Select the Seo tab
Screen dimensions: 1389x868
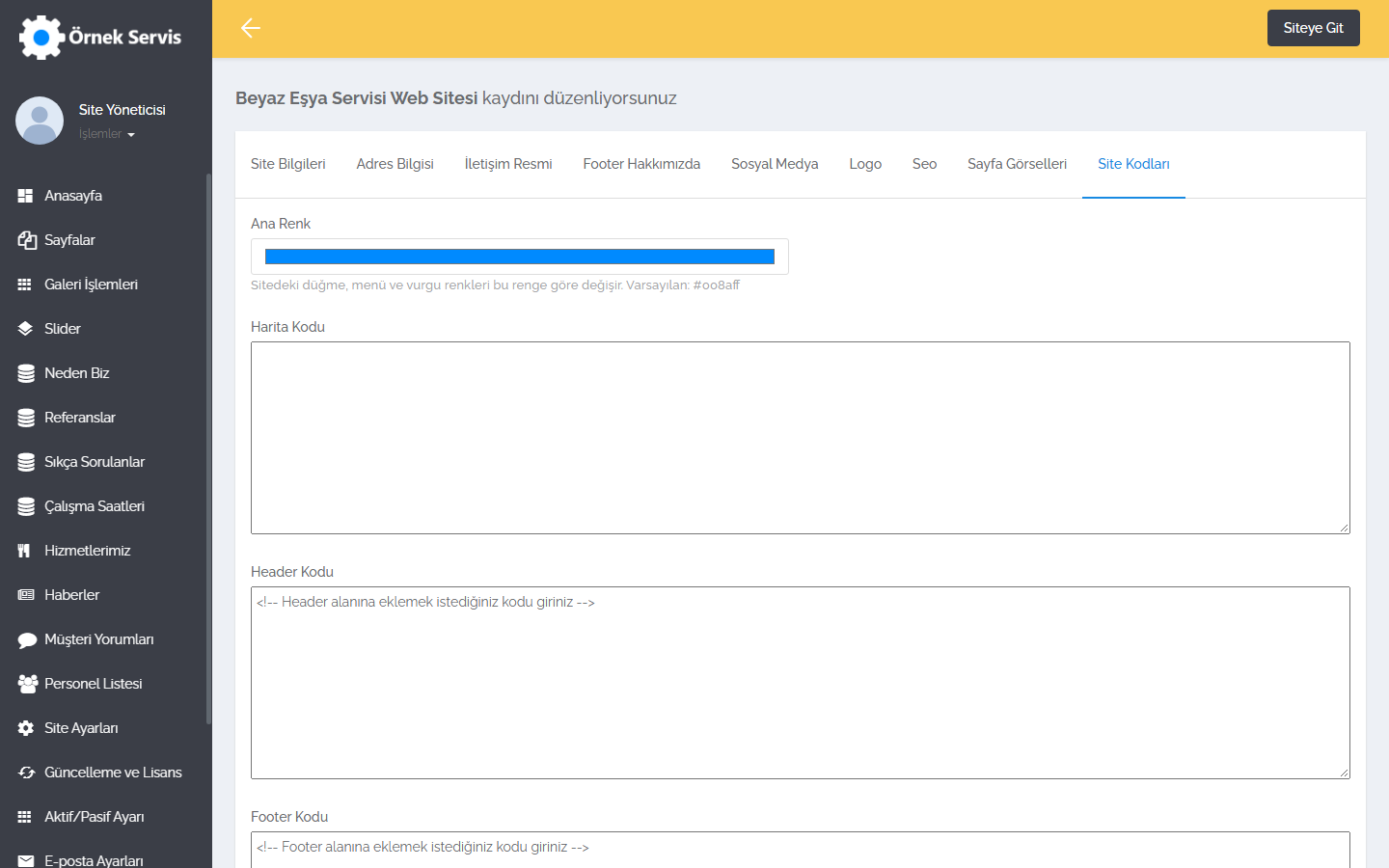(925, 164)
